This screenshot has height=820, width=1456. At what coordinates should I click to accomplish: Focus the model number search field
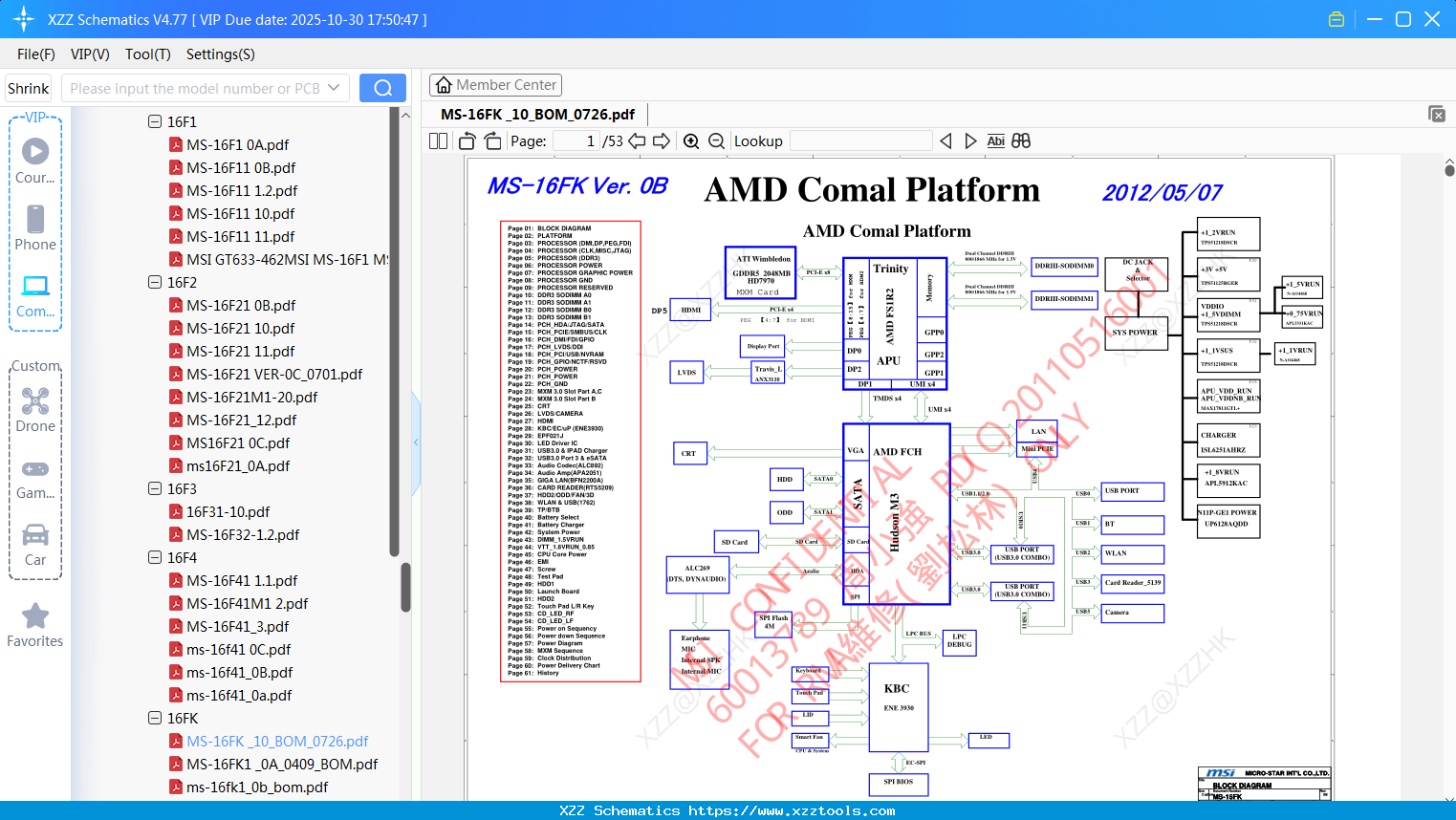pyautogui.click(x=196, y=88)
